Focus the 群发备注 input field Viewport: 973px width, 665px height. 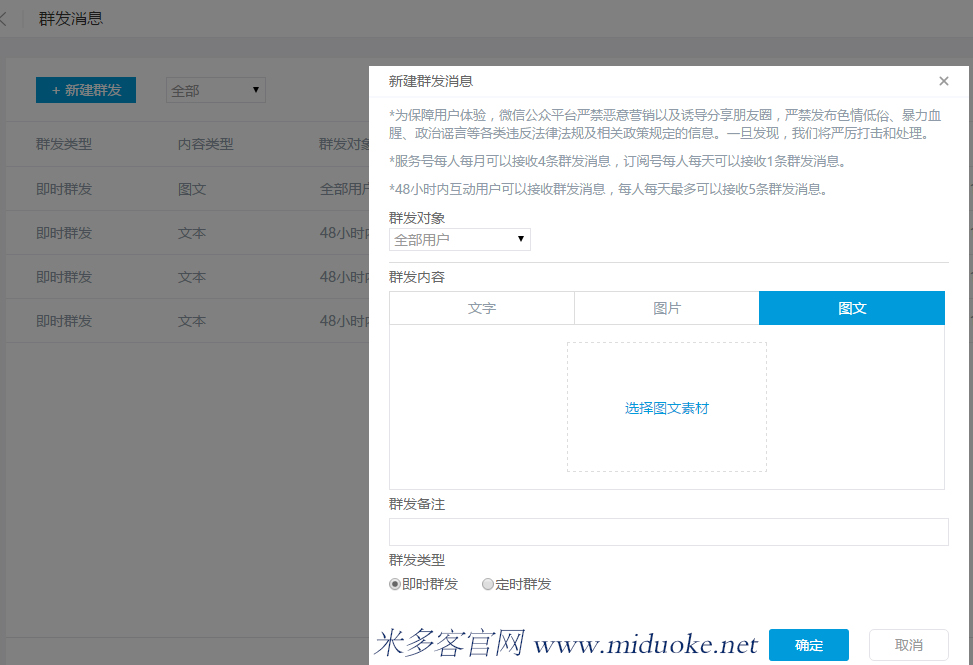(x=668, y=532)
